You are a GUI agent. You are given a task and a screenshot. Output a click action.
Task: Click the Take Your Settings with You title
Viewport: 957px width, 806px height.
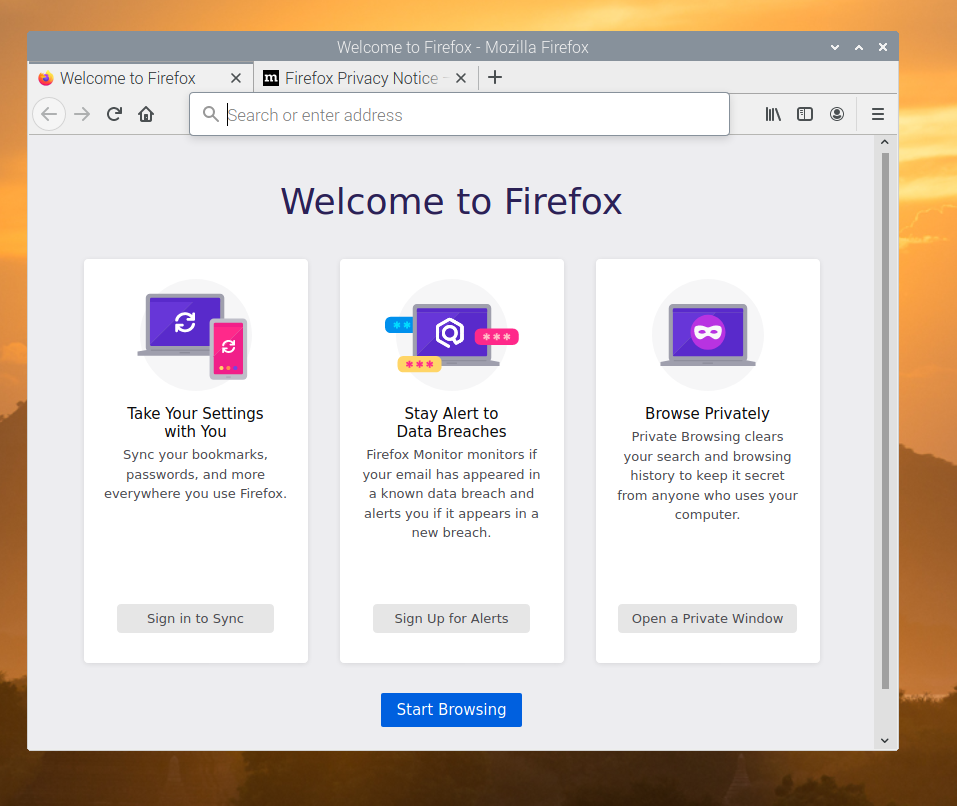click(195, 422)
